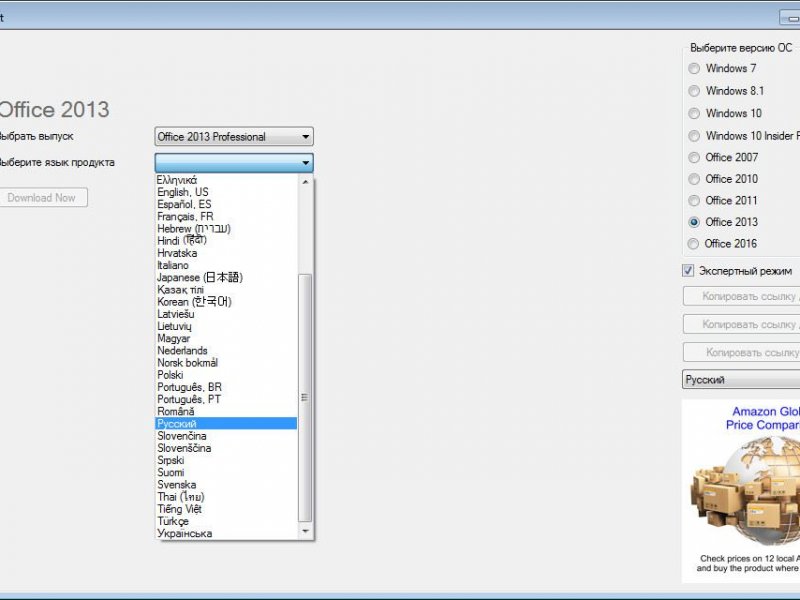Select Қазақ тілі in the language list
Screen dimensions: 800x600
pos(226,290)
